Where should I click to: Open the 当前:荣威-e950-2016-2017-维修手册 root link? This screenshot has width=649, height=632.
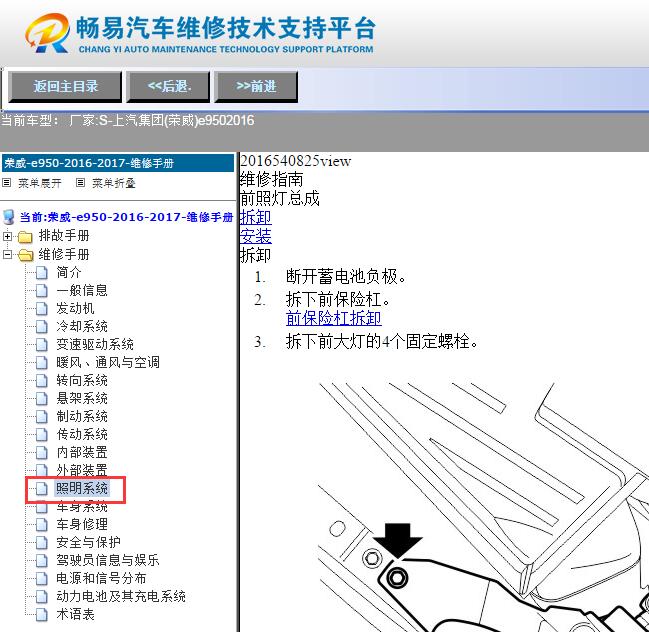126,217
